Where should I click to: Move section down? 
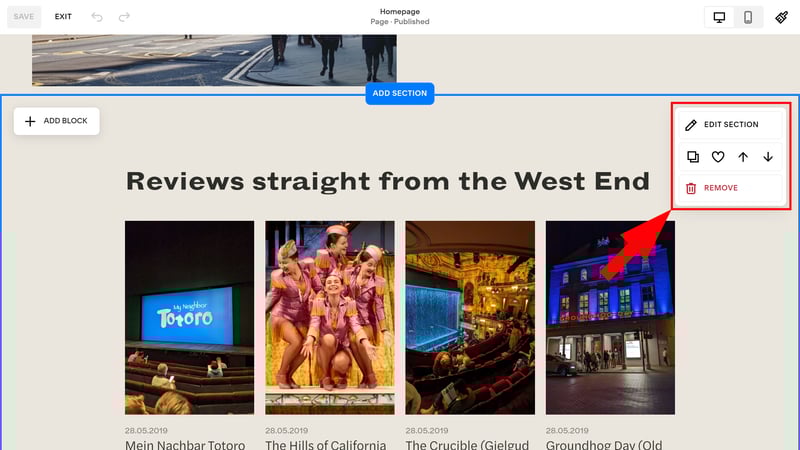coord(768,157)
